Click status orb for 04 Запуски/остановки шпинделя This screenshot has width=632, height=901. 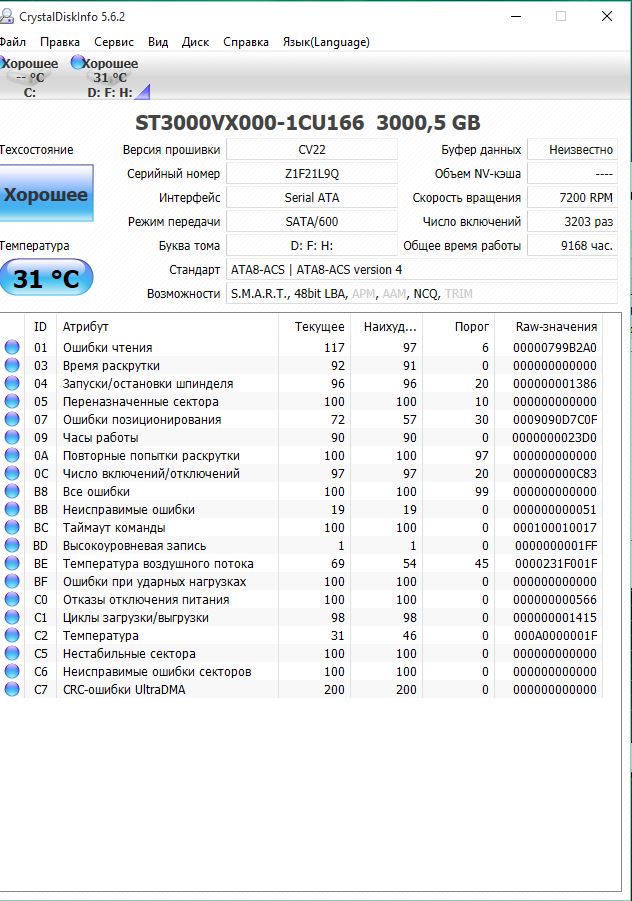coord(12,383)
